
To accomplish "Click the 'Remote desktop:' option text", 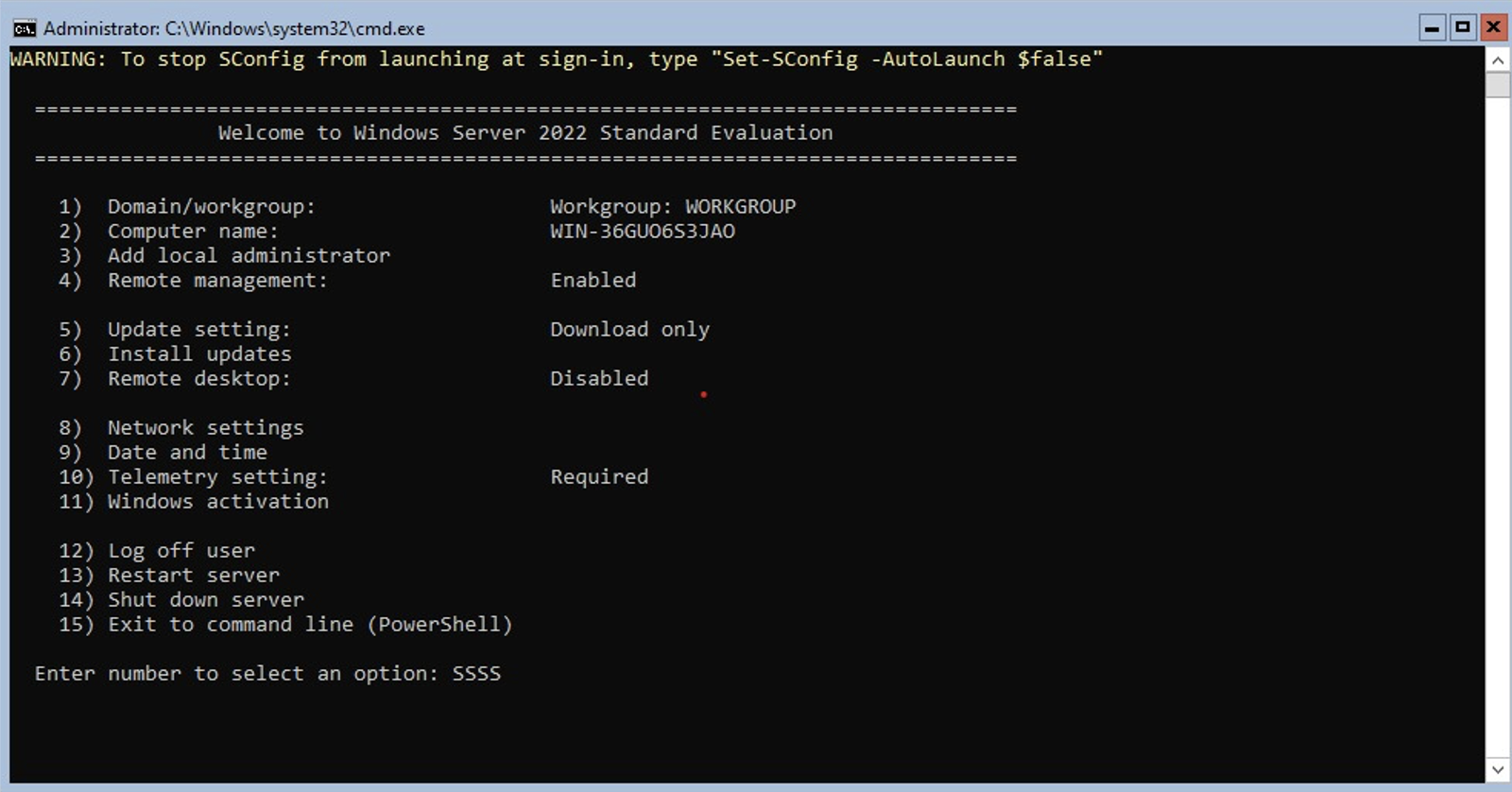I will [198, 379].
